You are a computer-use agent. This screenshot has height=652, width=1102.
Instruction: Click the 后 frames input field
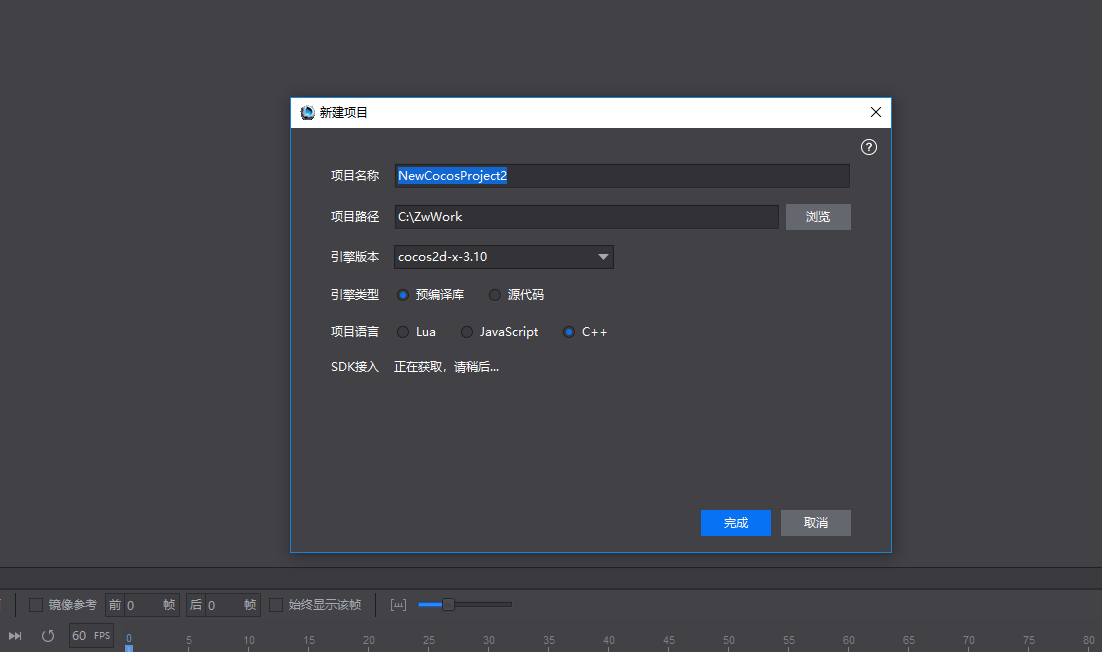pos(224,605)
